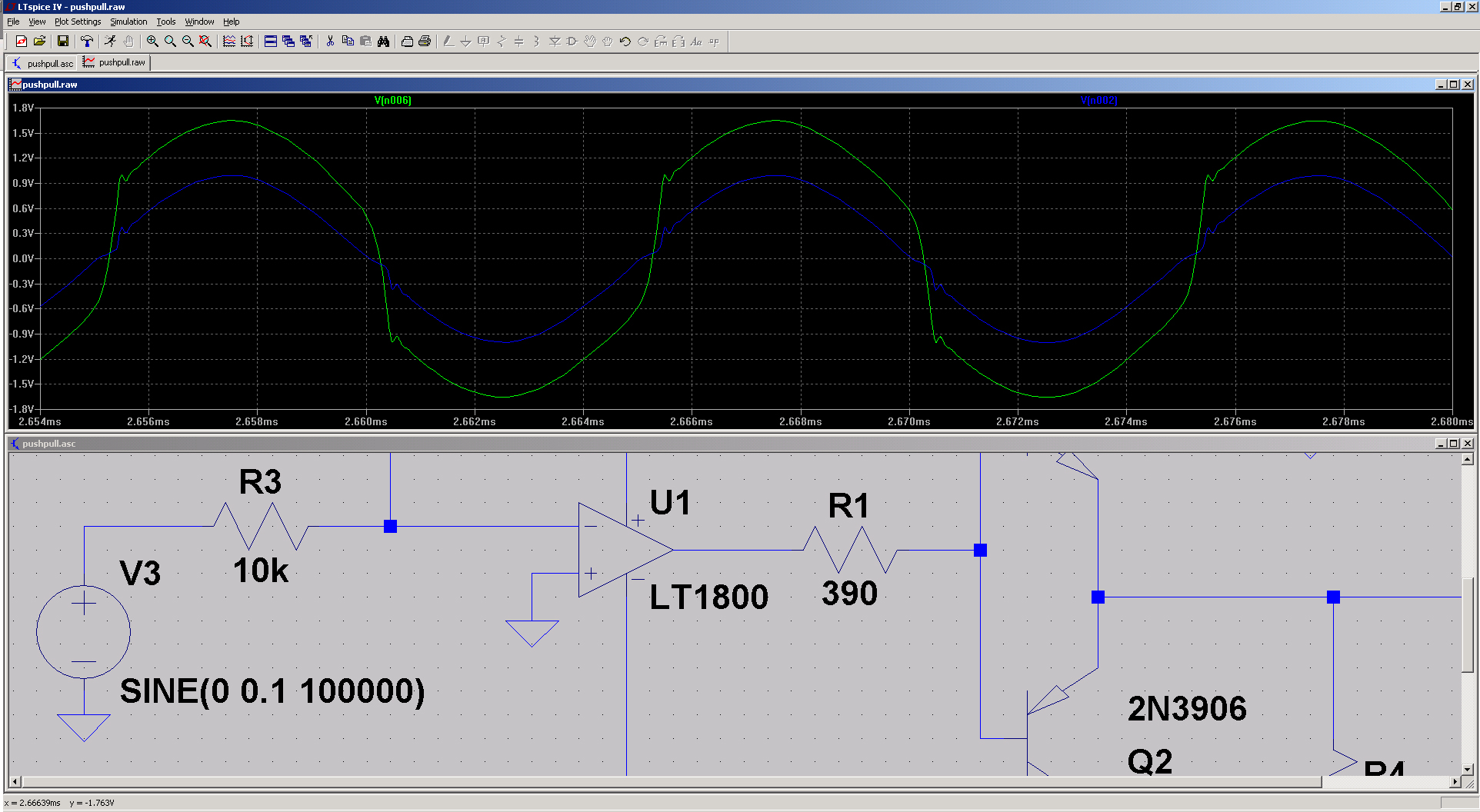This screenshot has height=812, width=1480.
Task: Open Find with the binoculars icon
Action: 383,42
